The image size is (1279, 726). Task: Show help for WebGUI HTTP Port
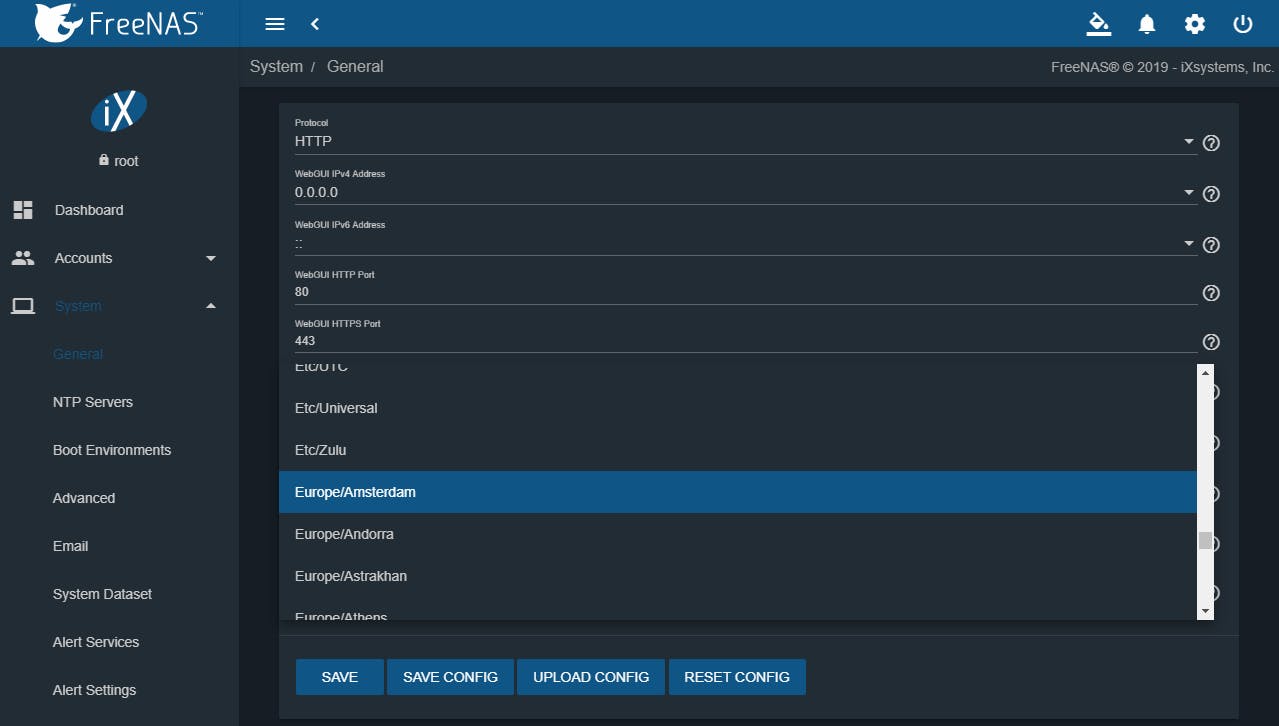click(1211, 293)
